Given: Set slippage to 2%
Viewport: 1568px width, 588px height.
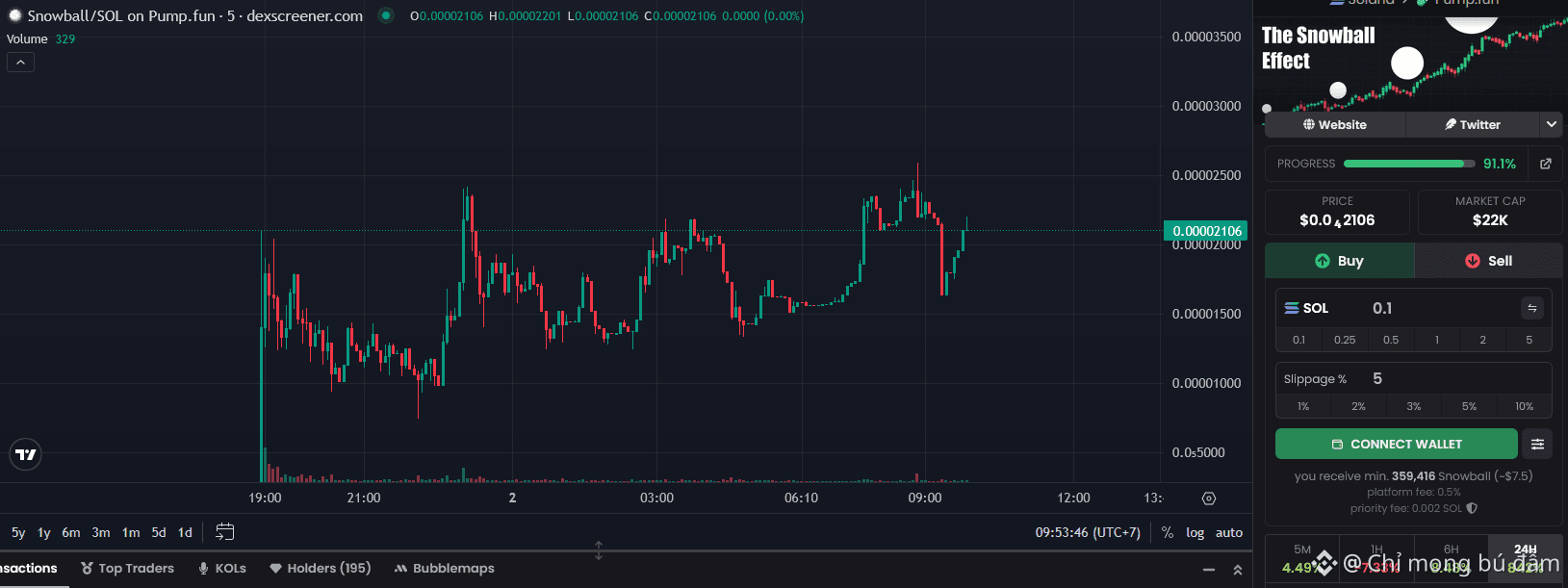Looking at the screenshot, I should coord(1358,406).
